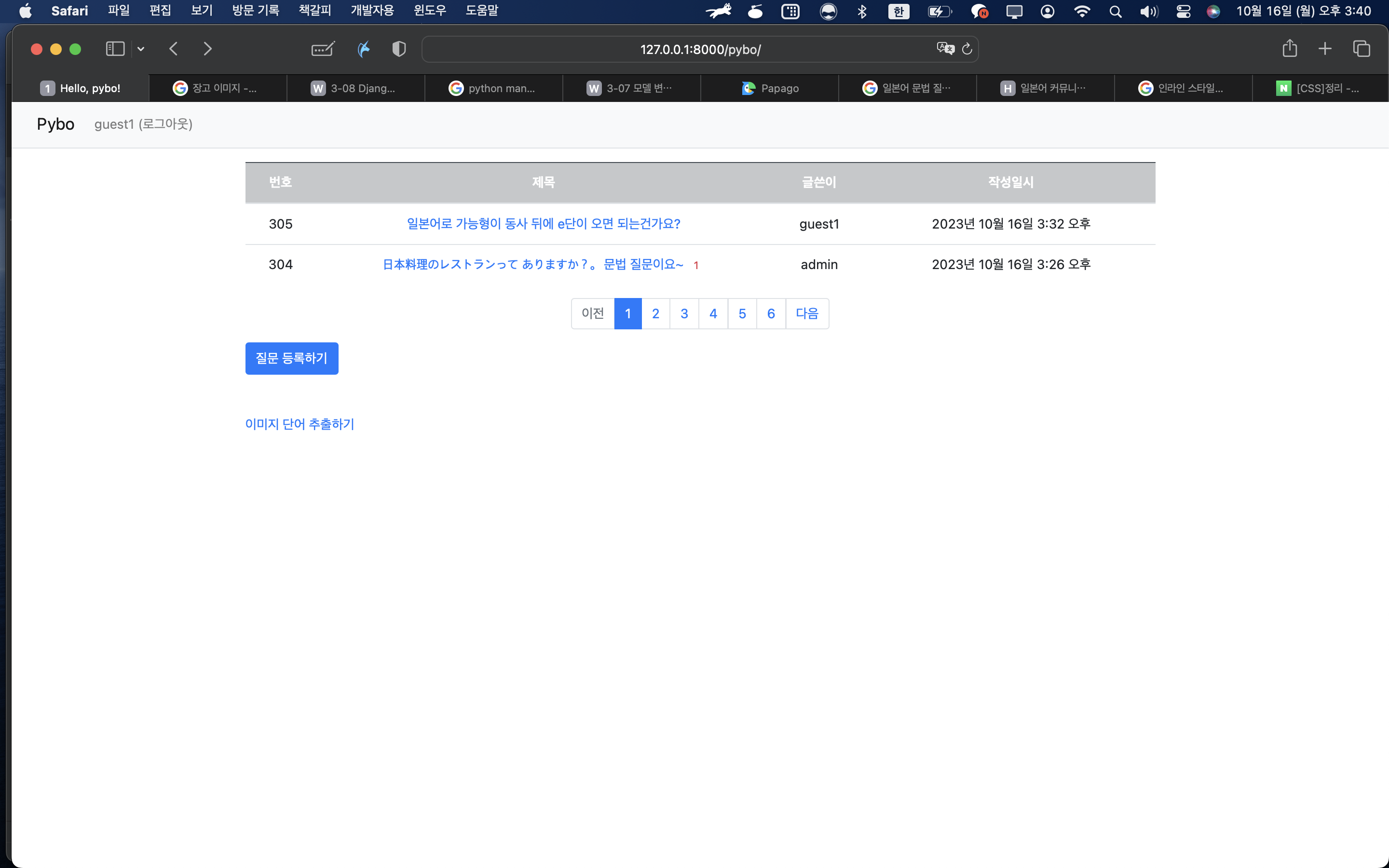Click the Safari back arrow
The image size is (1389, 868).
173,49
